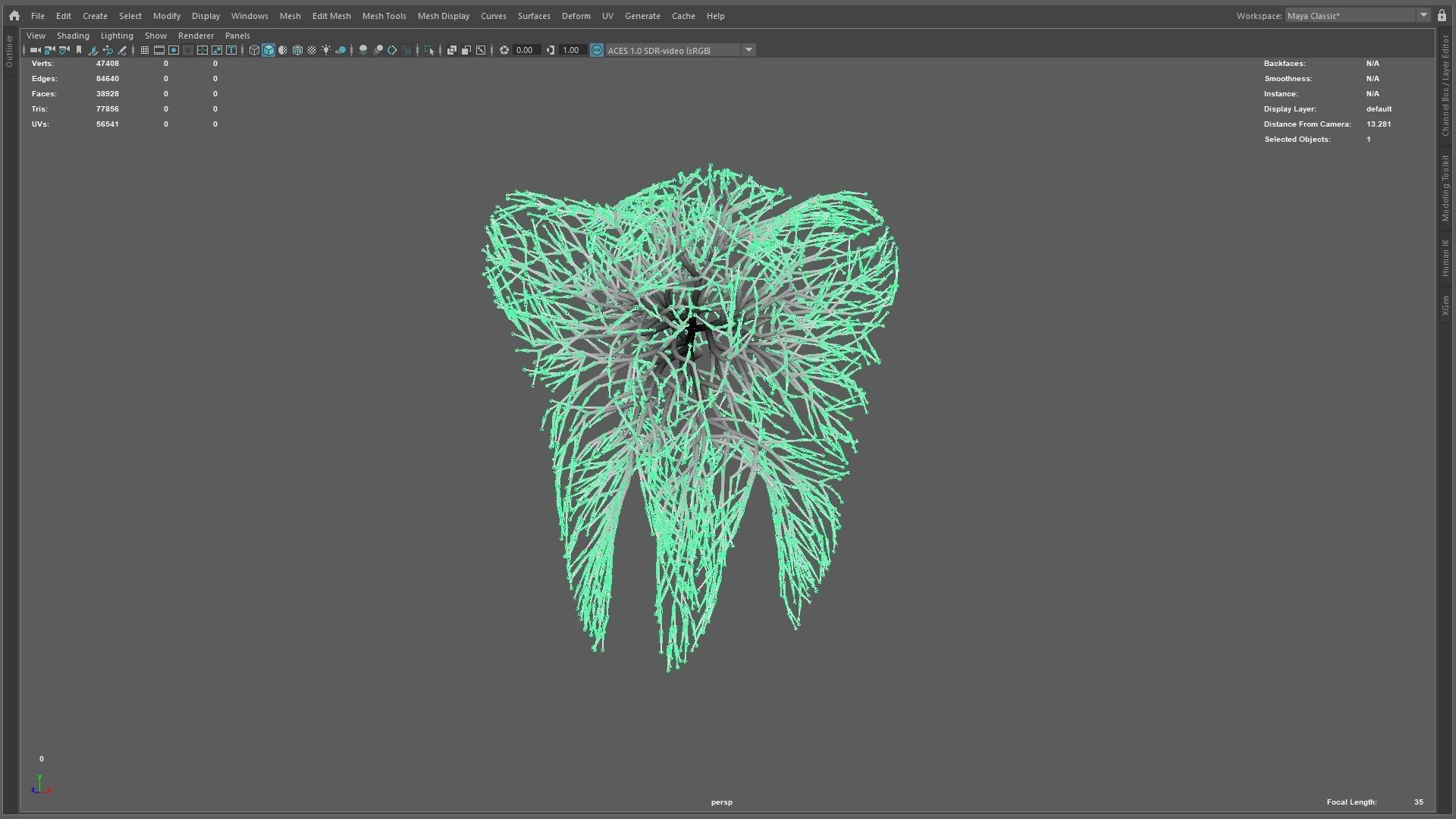Image resolution: width=1456 pixels, height=819 pixels.
Task: Click the Distance From Camera value 13.281
Action: (1379, 124)
